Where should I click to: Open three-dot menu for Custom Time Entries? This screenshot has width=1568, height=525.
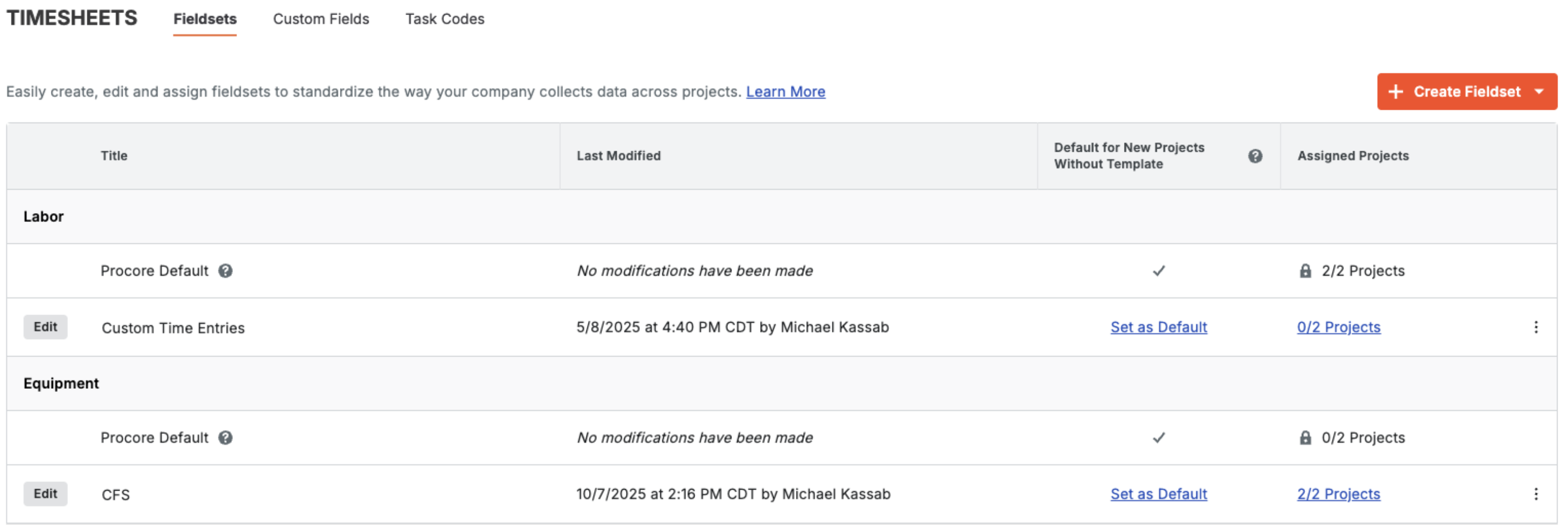coord(1535,327)
